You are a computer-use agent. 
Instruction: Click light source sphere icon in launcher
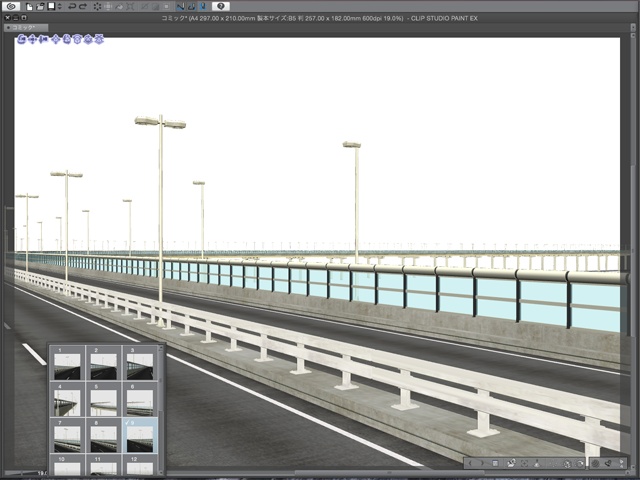(x=596, y=463)
